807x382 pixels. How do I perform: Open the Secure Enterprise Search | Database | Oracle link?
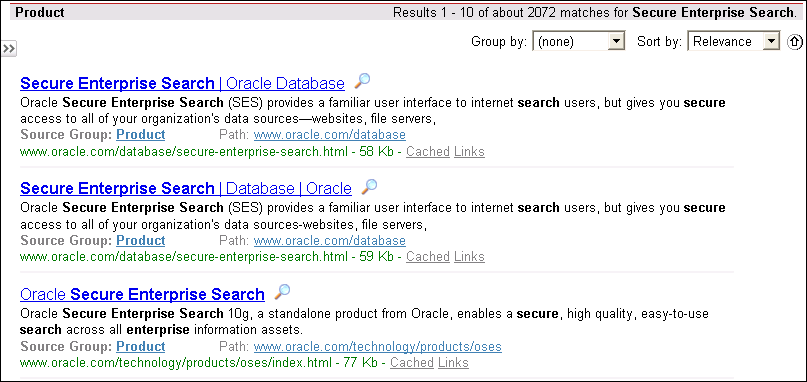pos(186,188)
